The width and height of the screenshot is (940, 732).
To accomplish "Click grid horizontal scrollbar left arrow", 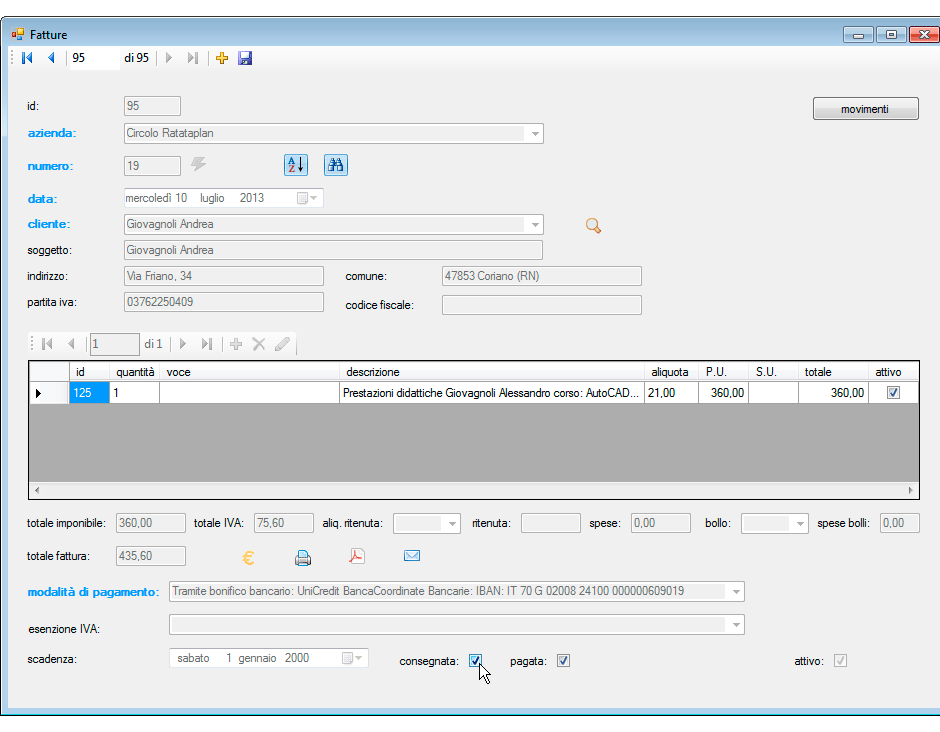I will pos(37,490).
